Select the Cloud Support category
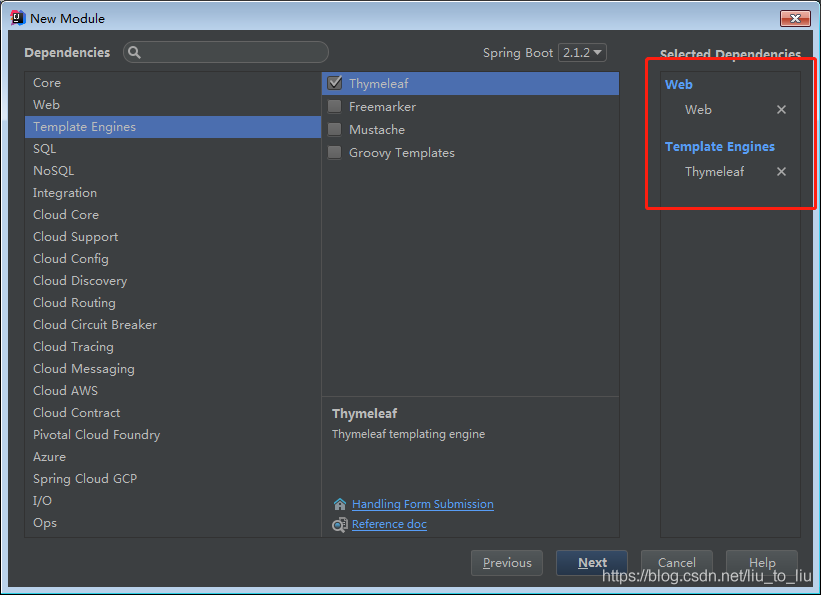This screenshot has height=595, width=821. (173, 237)
